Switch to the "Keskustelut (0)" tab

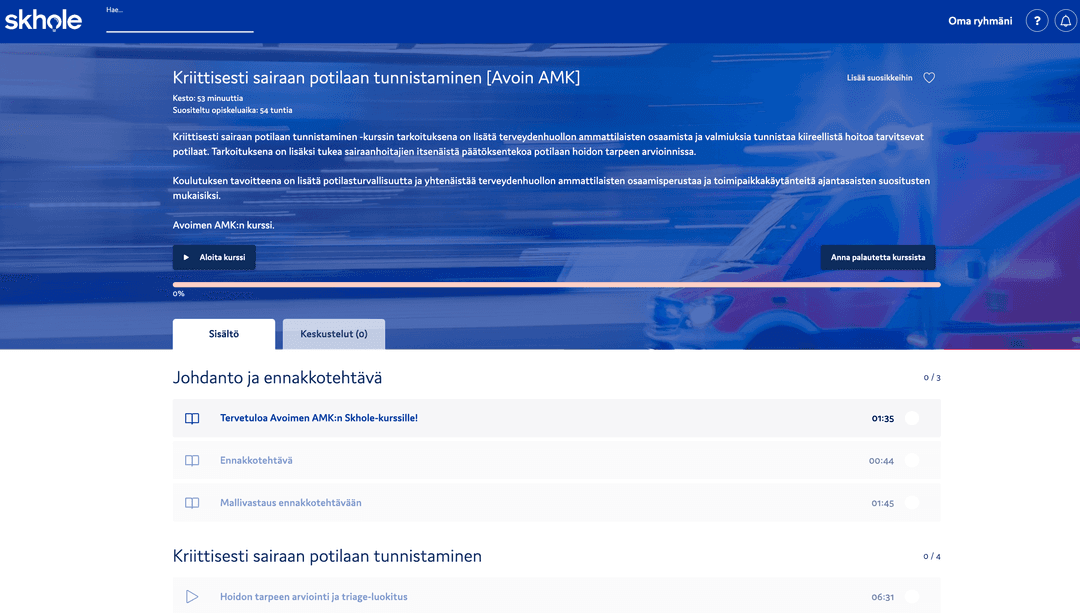tap(333, 334)
